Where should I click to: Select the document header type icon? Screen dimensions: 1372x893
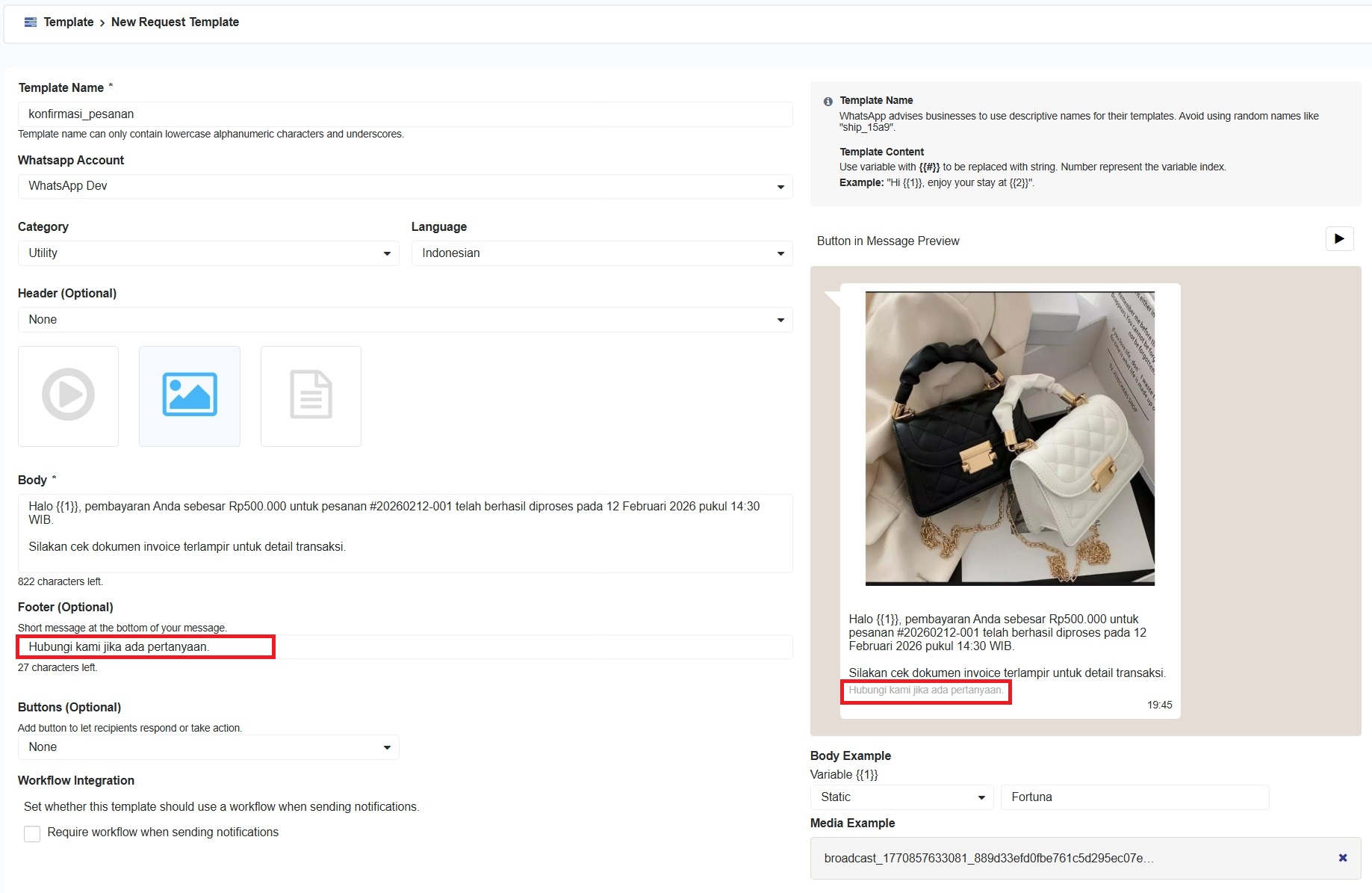pyautogui.click(x=311, y=395)
